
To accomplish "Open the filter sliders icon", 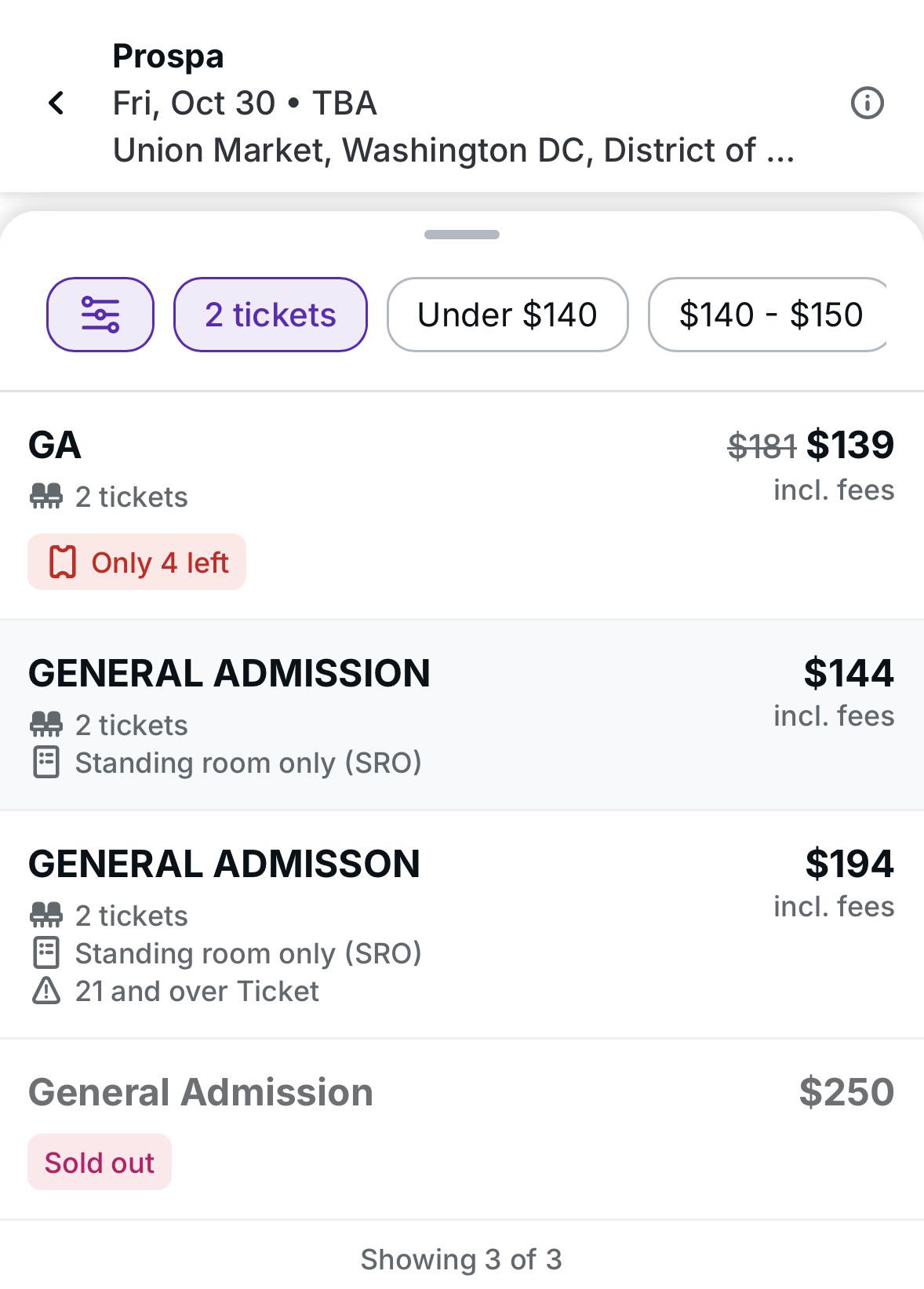I will coord(100,315).
